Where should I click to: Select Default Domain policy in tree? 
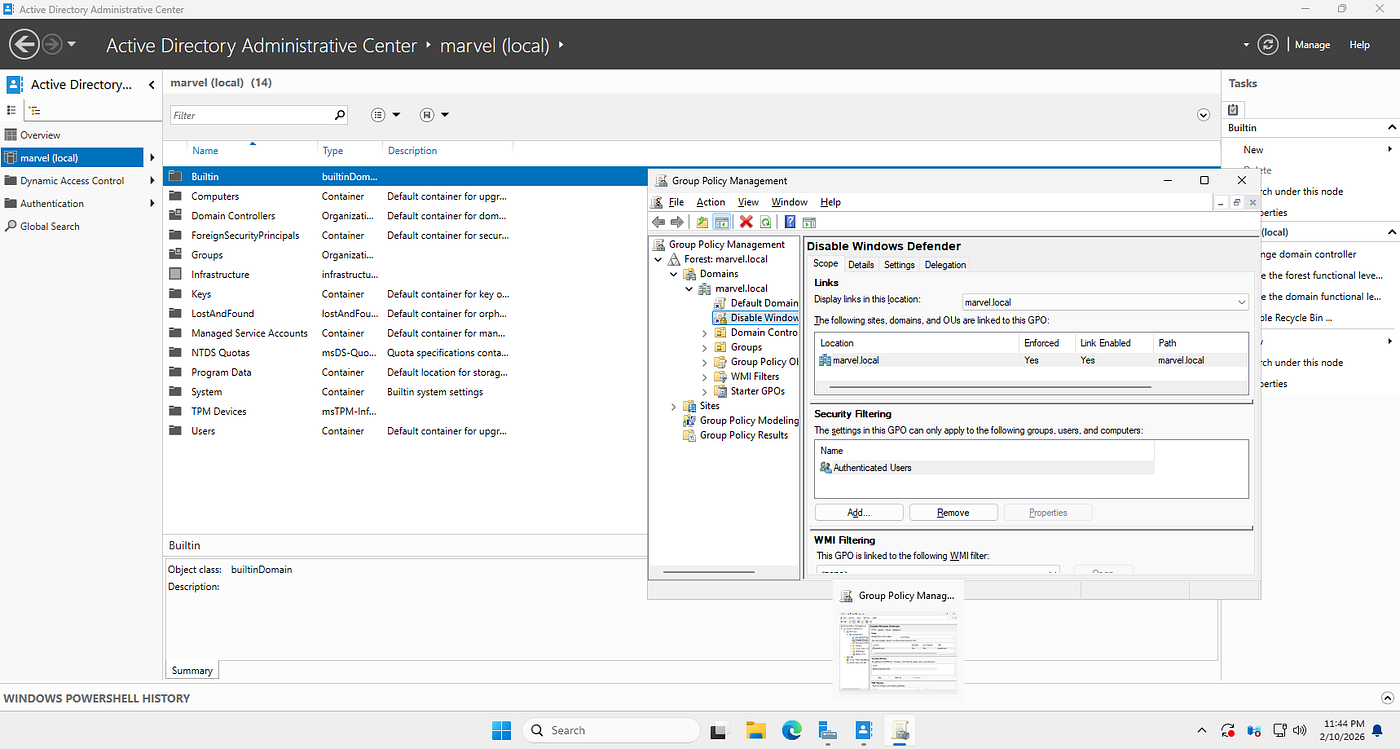(756, 303)
